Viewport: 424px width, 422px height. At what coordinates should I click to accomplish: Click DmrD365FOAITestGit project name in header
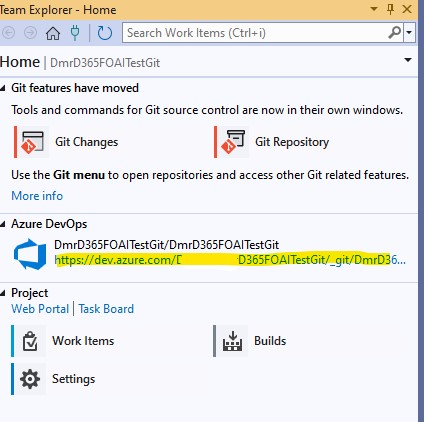click(x=105, y=63)
